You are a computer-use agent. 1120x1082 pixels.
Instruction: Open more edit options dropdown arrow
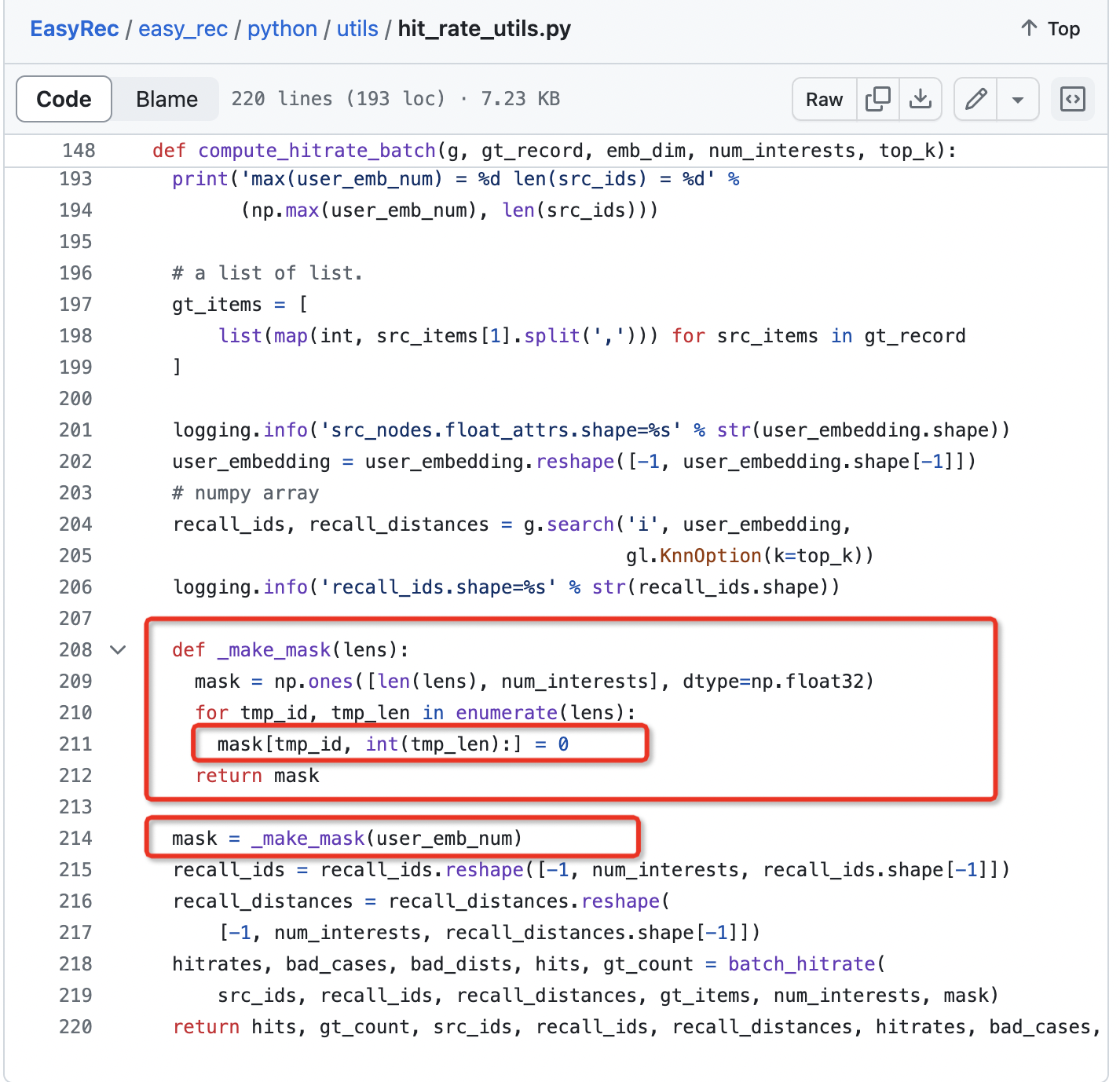[x=1018, y=99]
